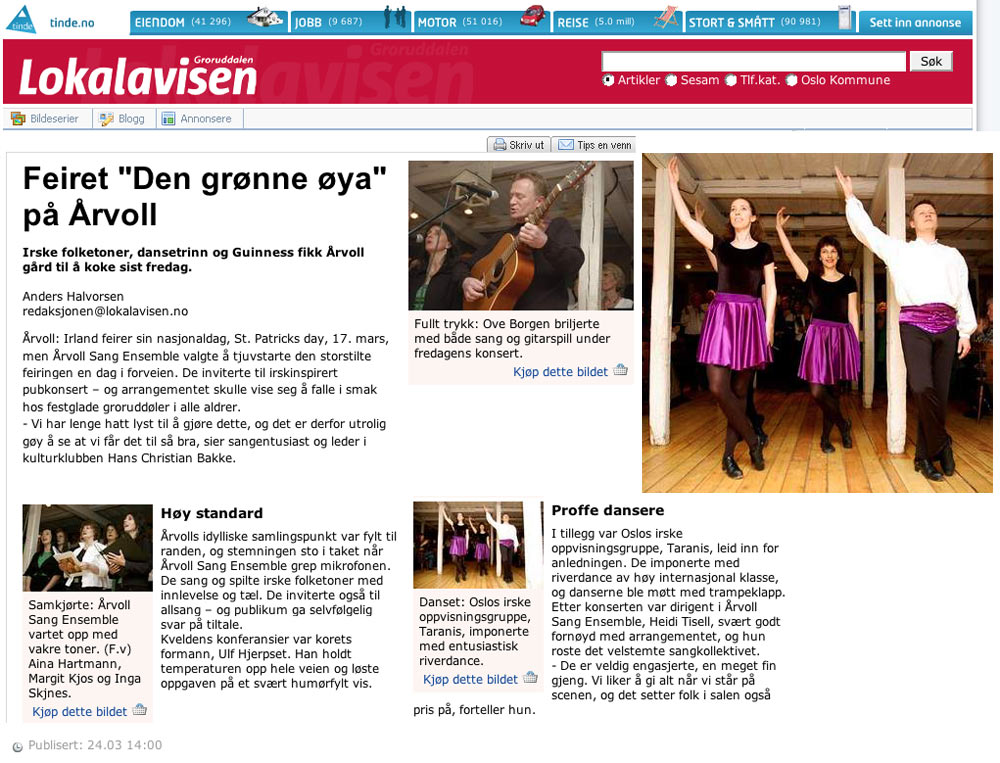Click the printer icon for Skriv ut
This screenshot has width=1000, height=763.
[x=500, y=145]
